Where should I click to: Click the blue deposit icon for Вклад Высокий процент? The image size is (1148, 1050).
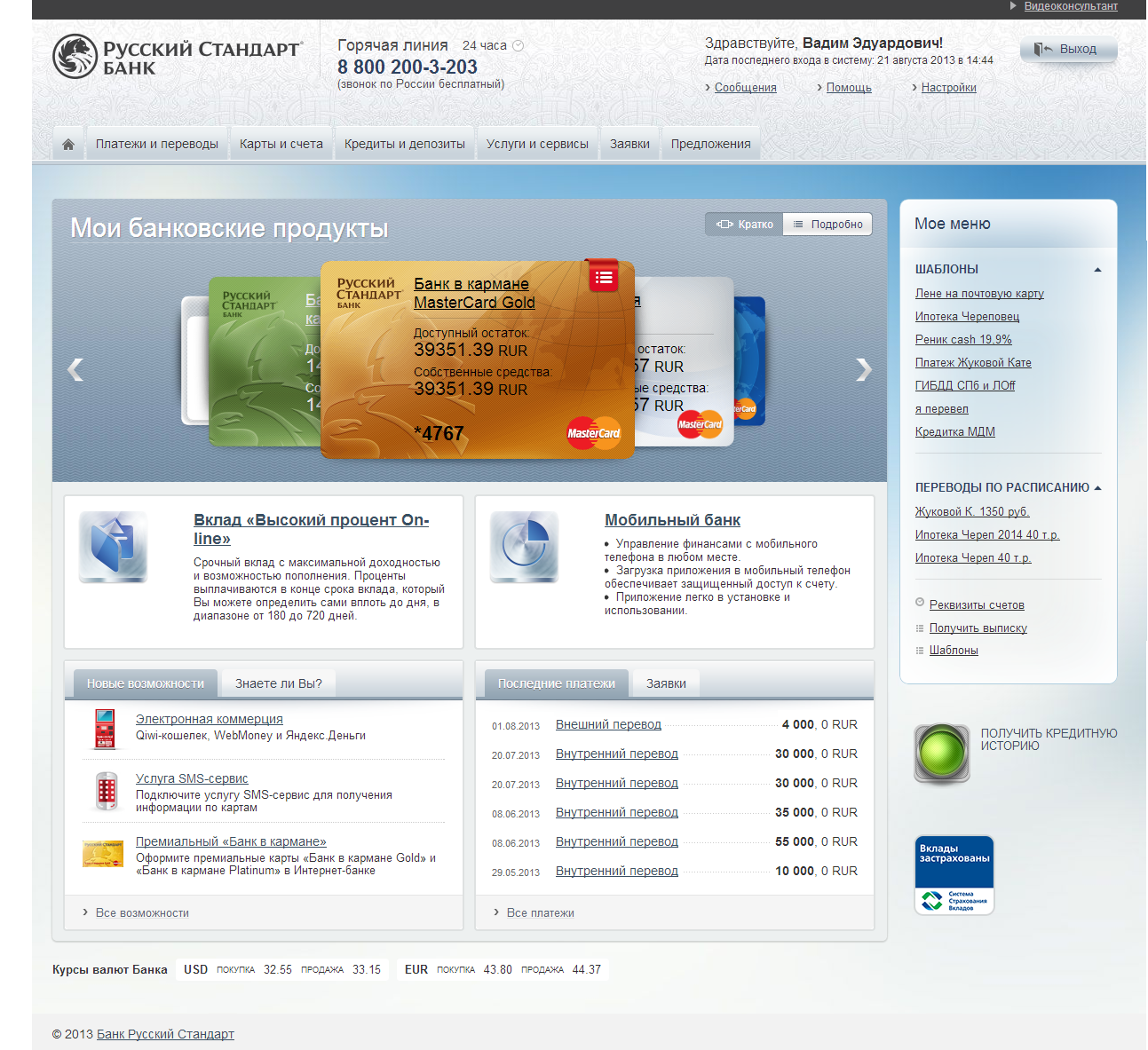pyautogui.click(x=113, y=547)
